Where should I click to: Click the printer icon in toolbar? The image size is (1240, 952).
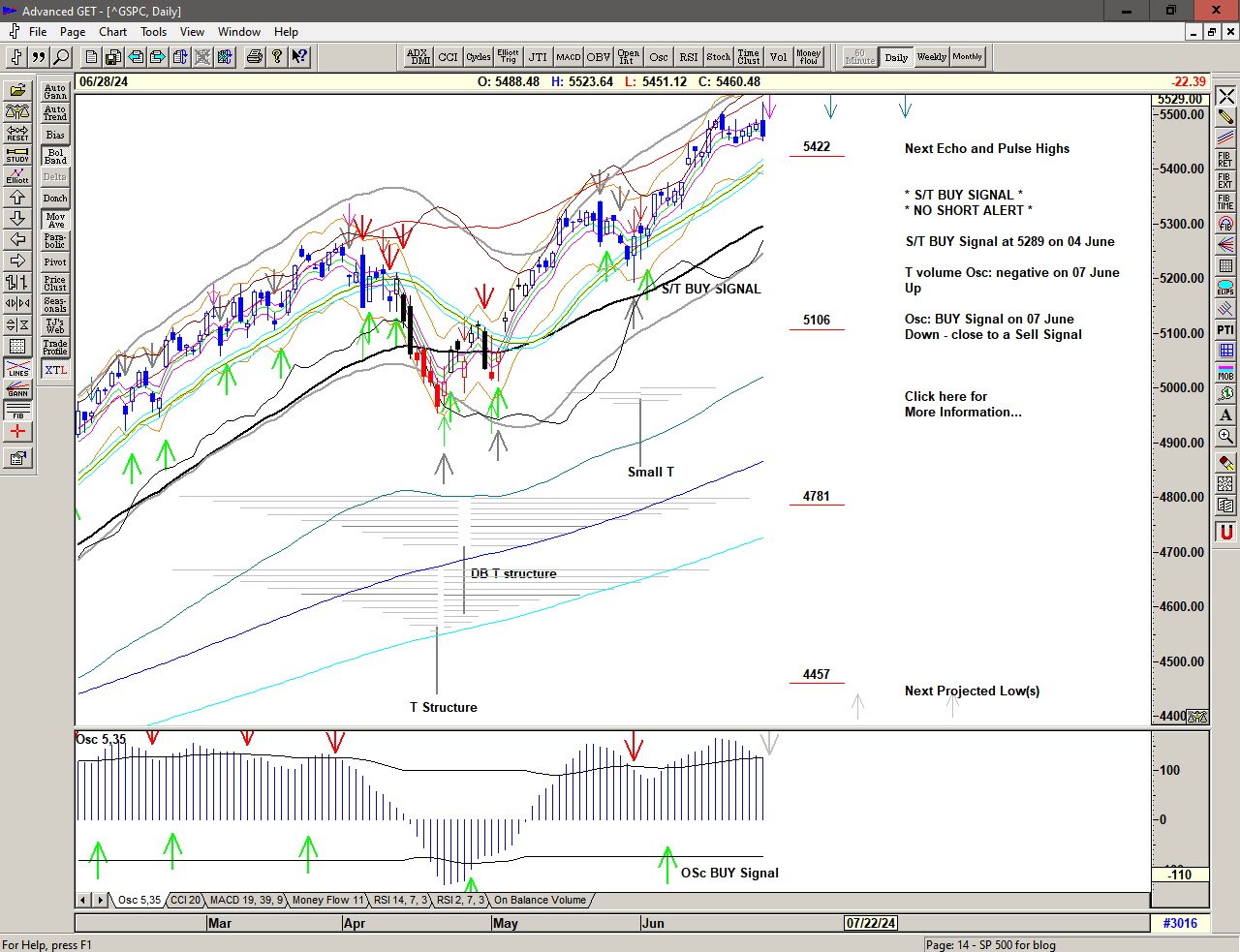pos(254,57)
